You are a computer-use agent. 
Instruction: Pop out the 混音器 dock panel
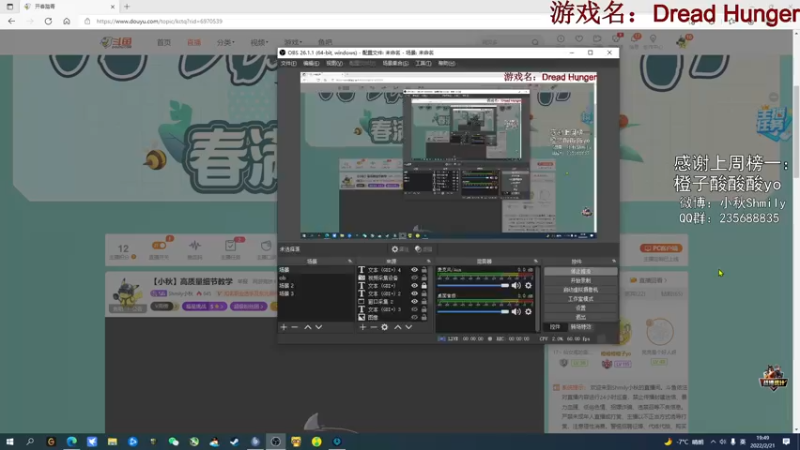(x=535, y=261)
